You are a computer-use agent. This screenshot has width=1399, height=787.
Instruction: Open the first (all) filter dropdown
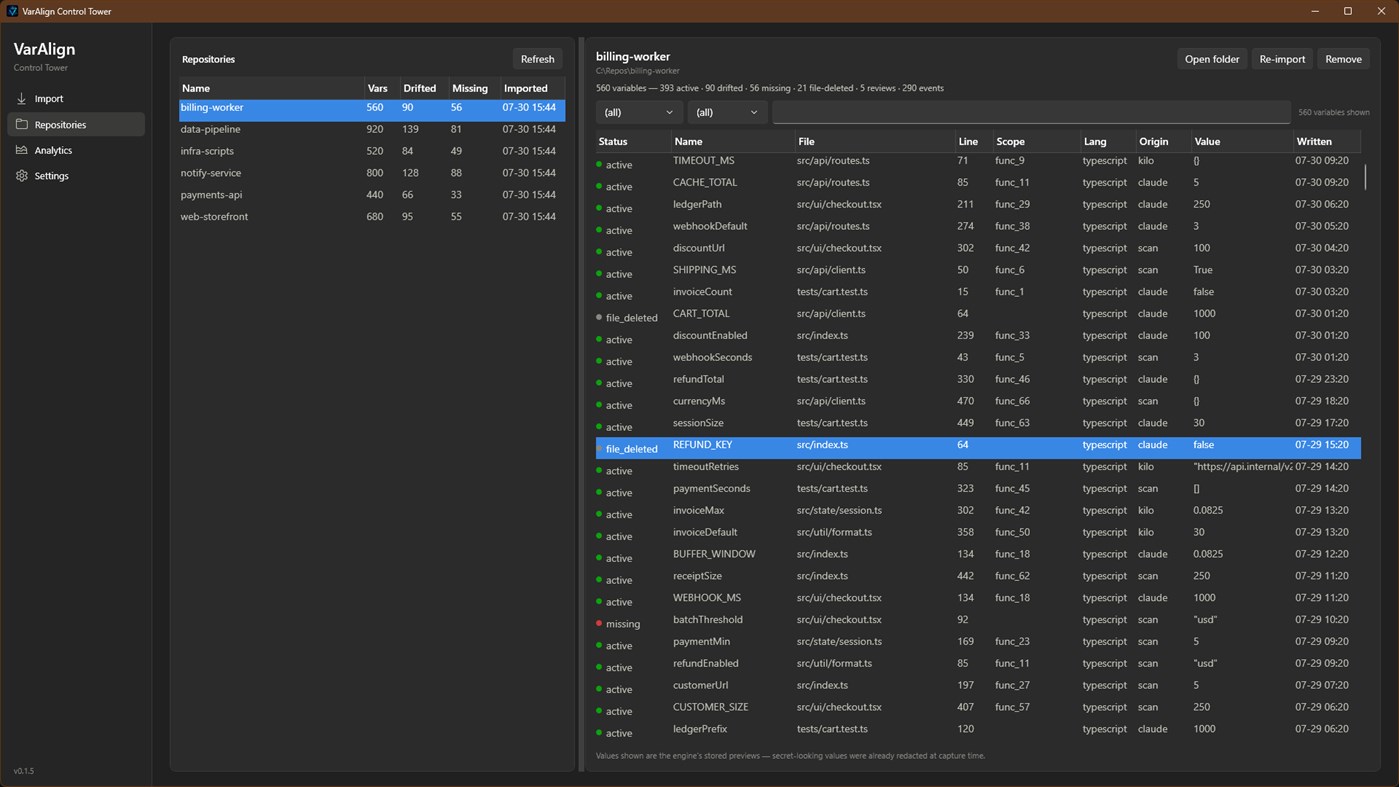click(x=639, y=112)
